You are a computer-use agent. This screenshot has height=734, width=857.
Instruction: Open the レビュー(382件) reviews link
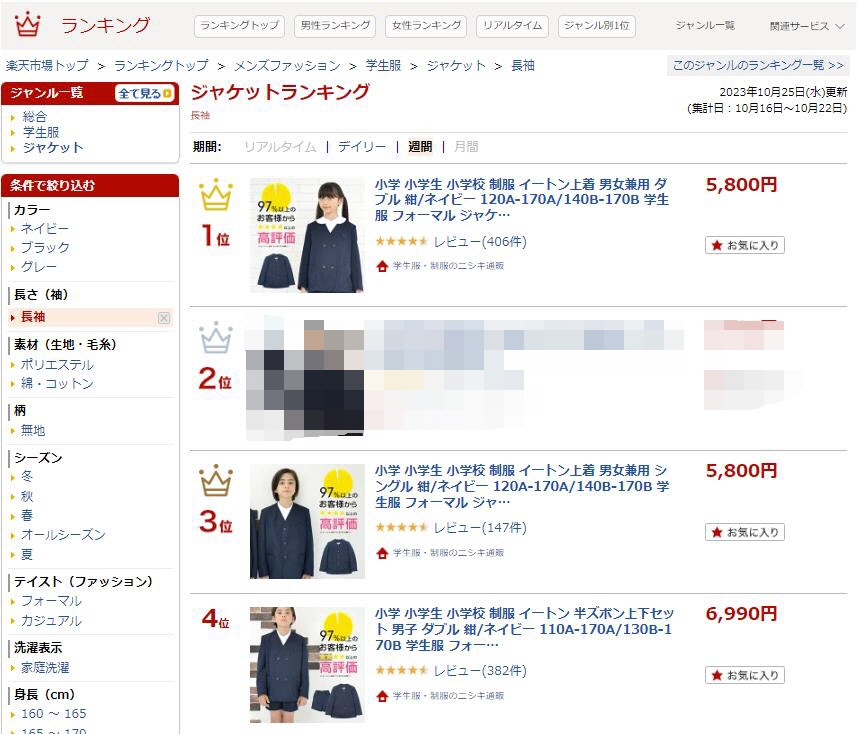pos(480,671)
